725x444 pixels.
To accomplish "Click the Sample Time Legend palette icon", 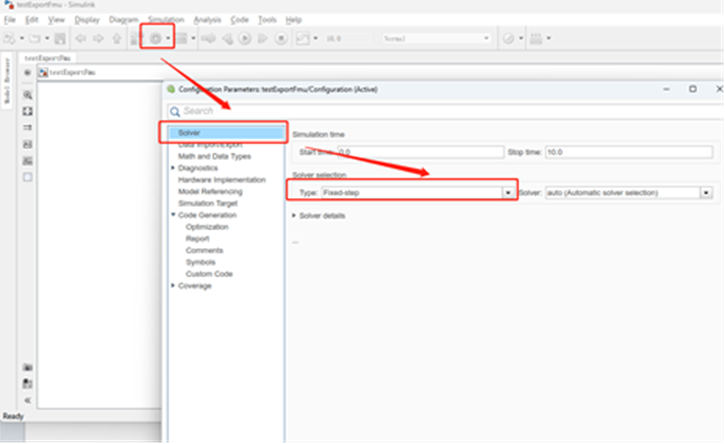I will (28, 128).
